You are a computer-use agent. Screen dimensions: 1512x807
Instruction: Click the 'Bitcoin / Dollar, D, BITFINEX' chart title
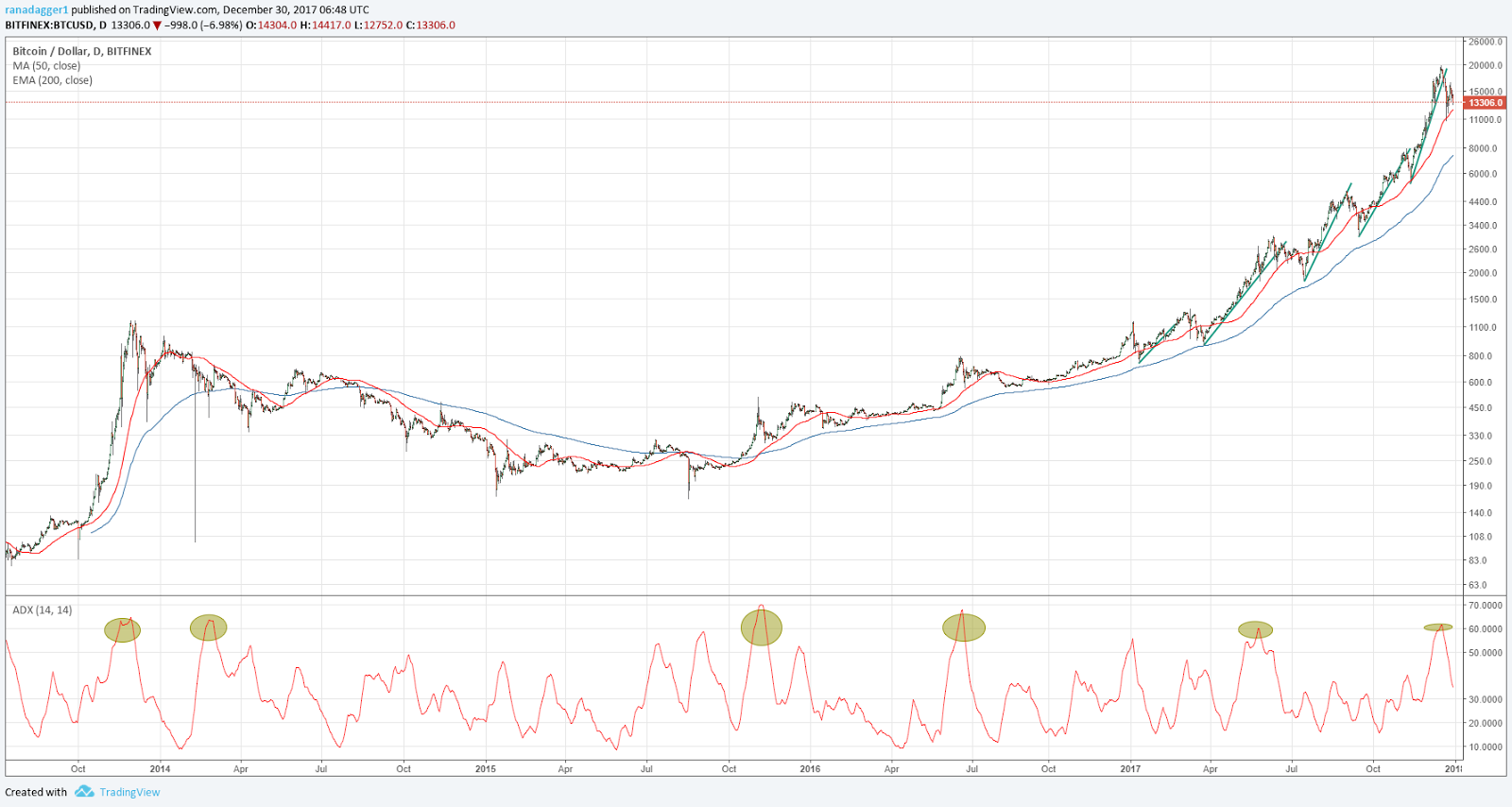click(82, 51)
